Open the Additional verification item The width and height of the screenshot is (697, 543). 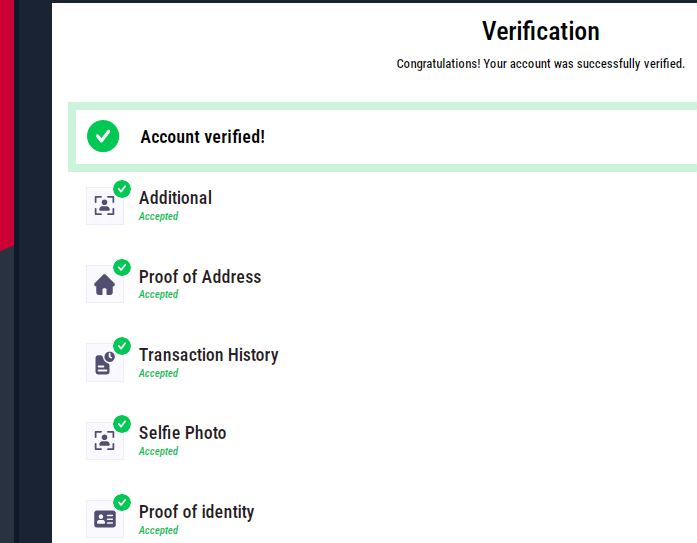(175, 198)
